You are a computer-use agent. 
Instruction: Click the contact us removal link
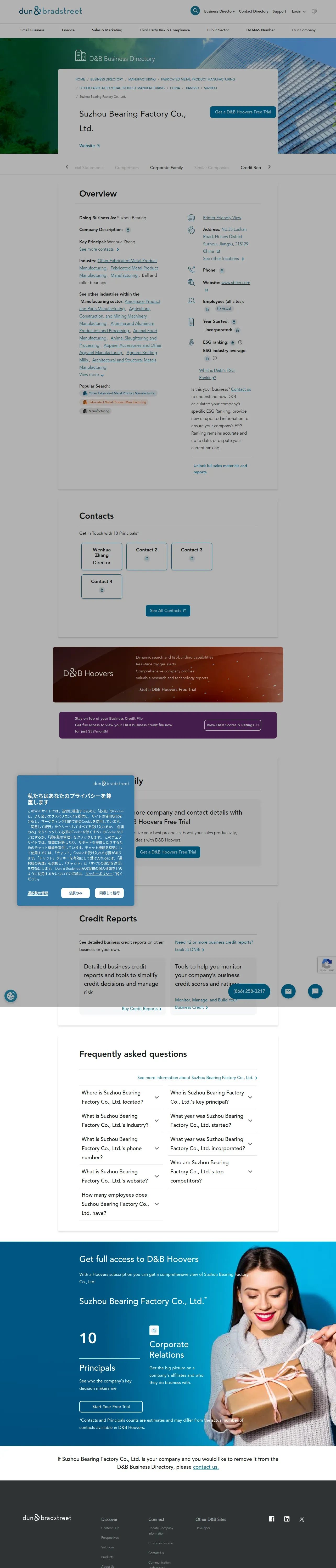click(205, 1467)
